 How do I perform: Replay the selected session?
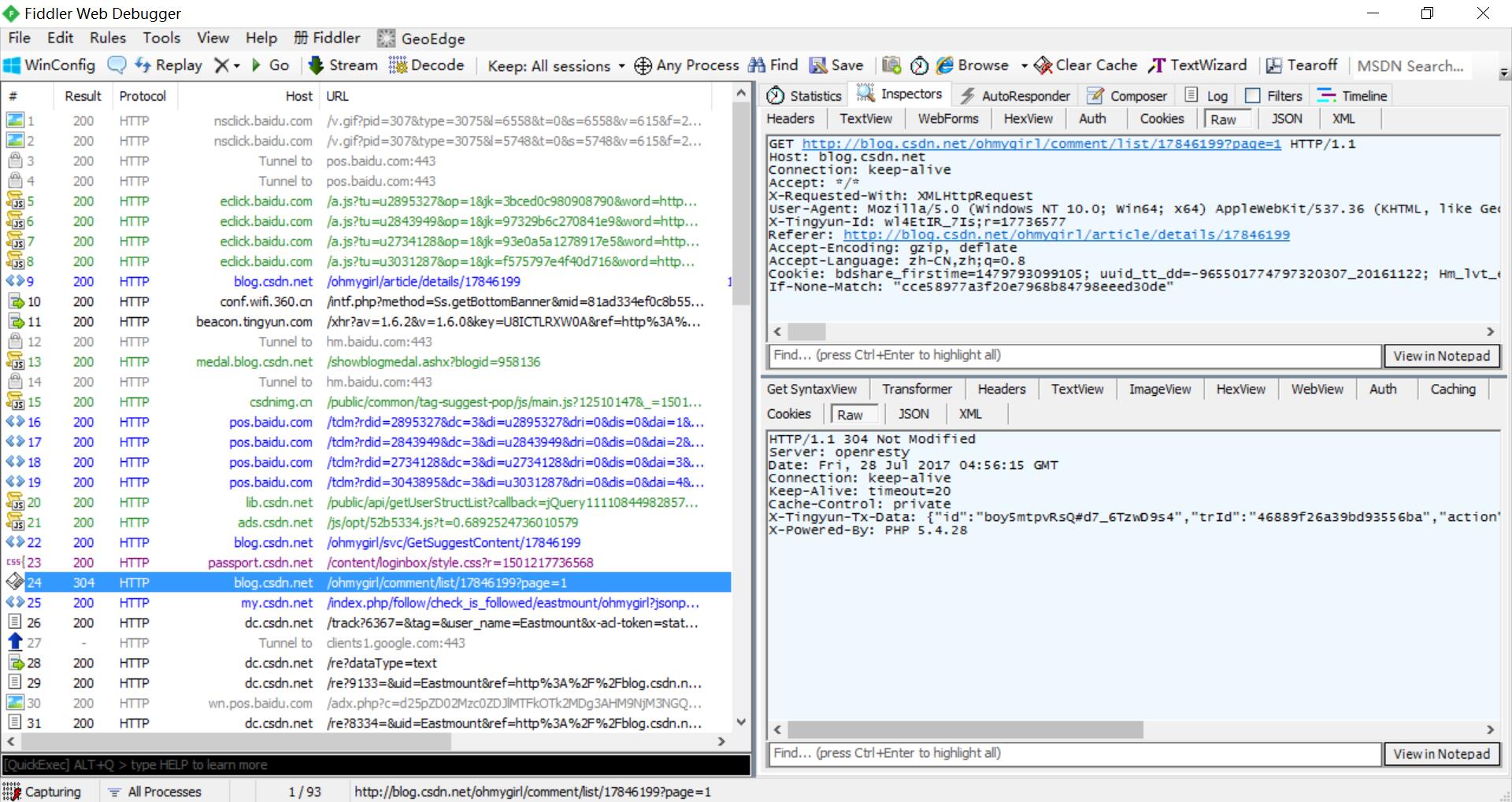point(169,65)
